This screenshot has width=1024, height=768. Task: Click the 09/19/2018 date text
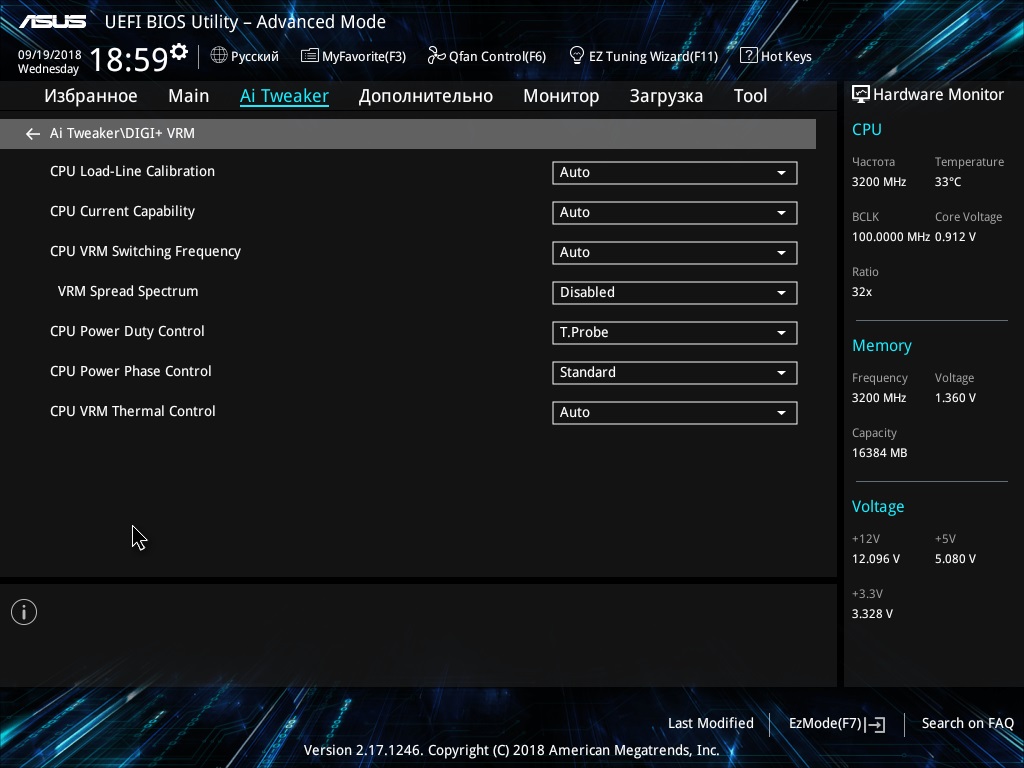50,55
